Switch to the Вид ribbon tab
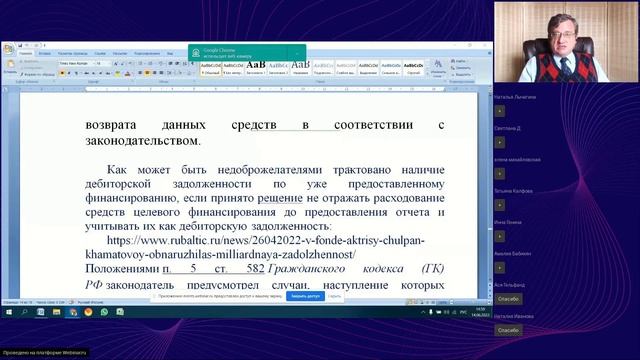Screen dimensions: 640x360 click(x=170, y=53)
